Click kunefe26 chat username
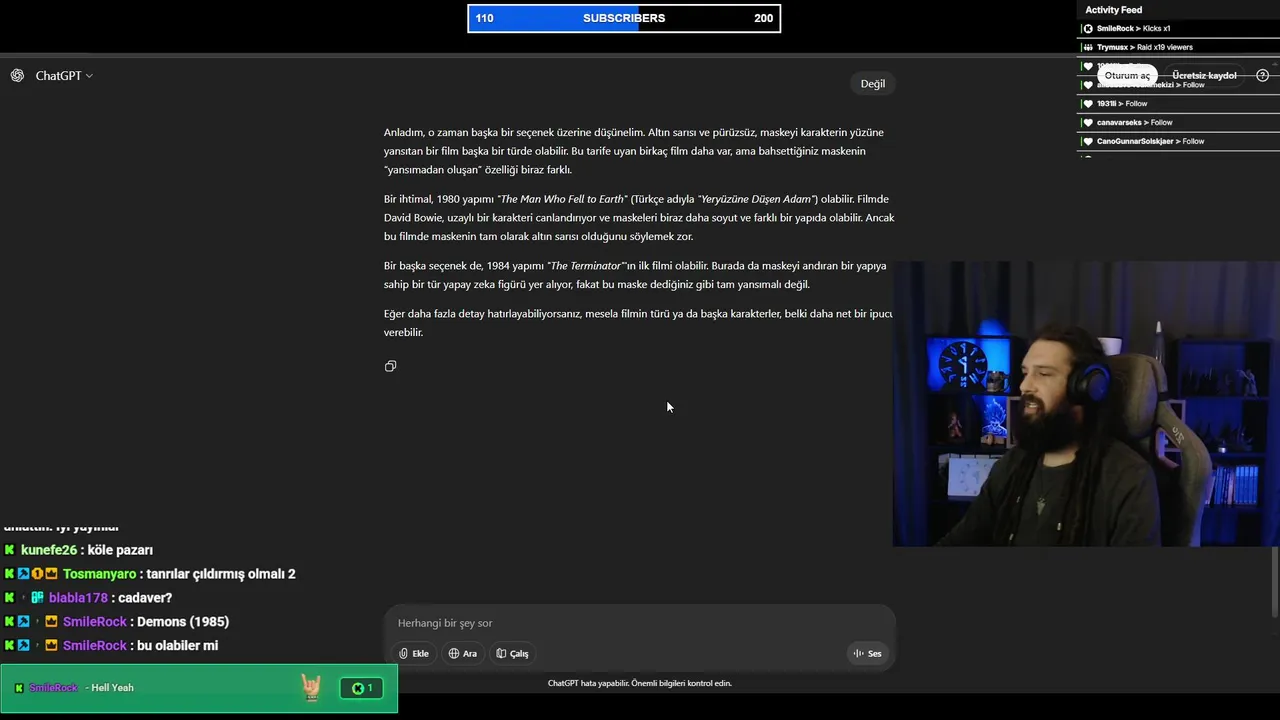This screenshot has height=720, width=1280. click(49, 550)
